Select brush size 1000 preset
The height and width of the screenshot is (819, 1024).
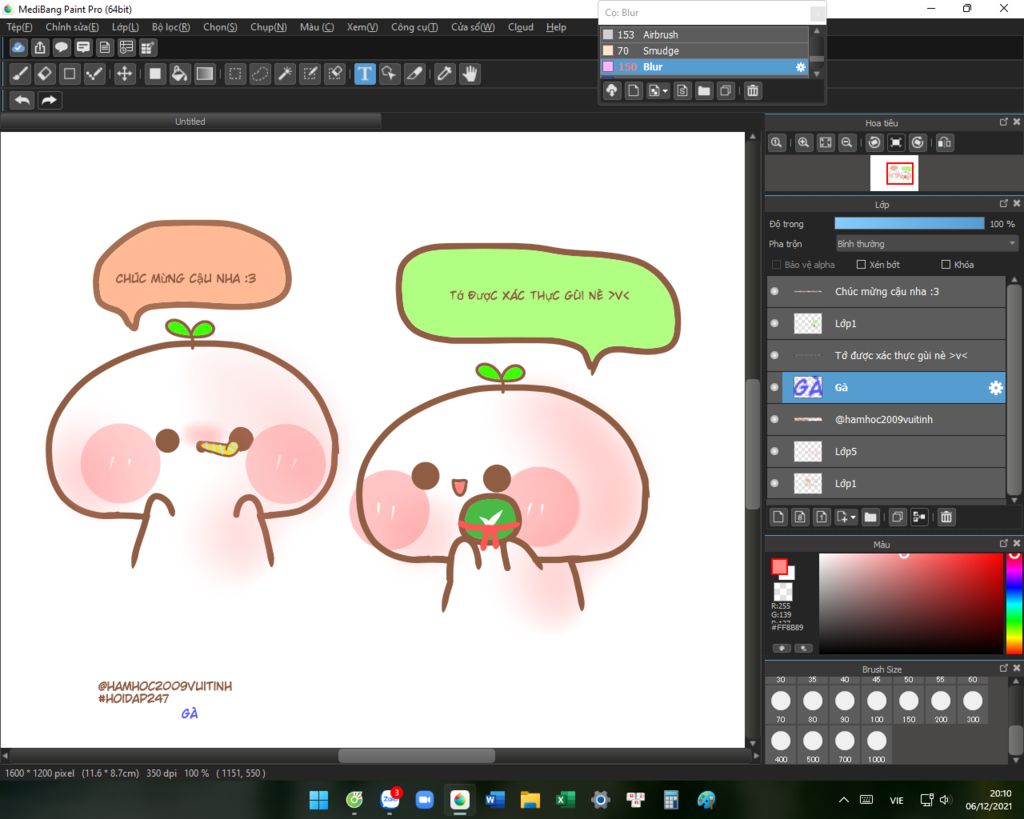[x=876, y=745]
